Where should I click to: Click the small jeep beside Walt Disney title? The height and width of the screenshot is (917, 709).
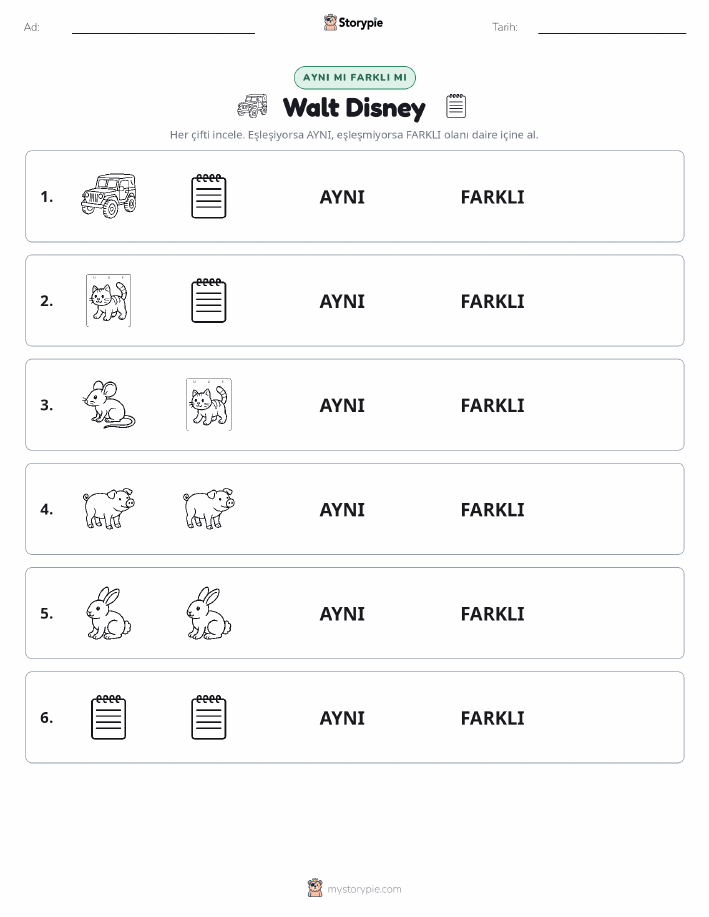point(252,106)
